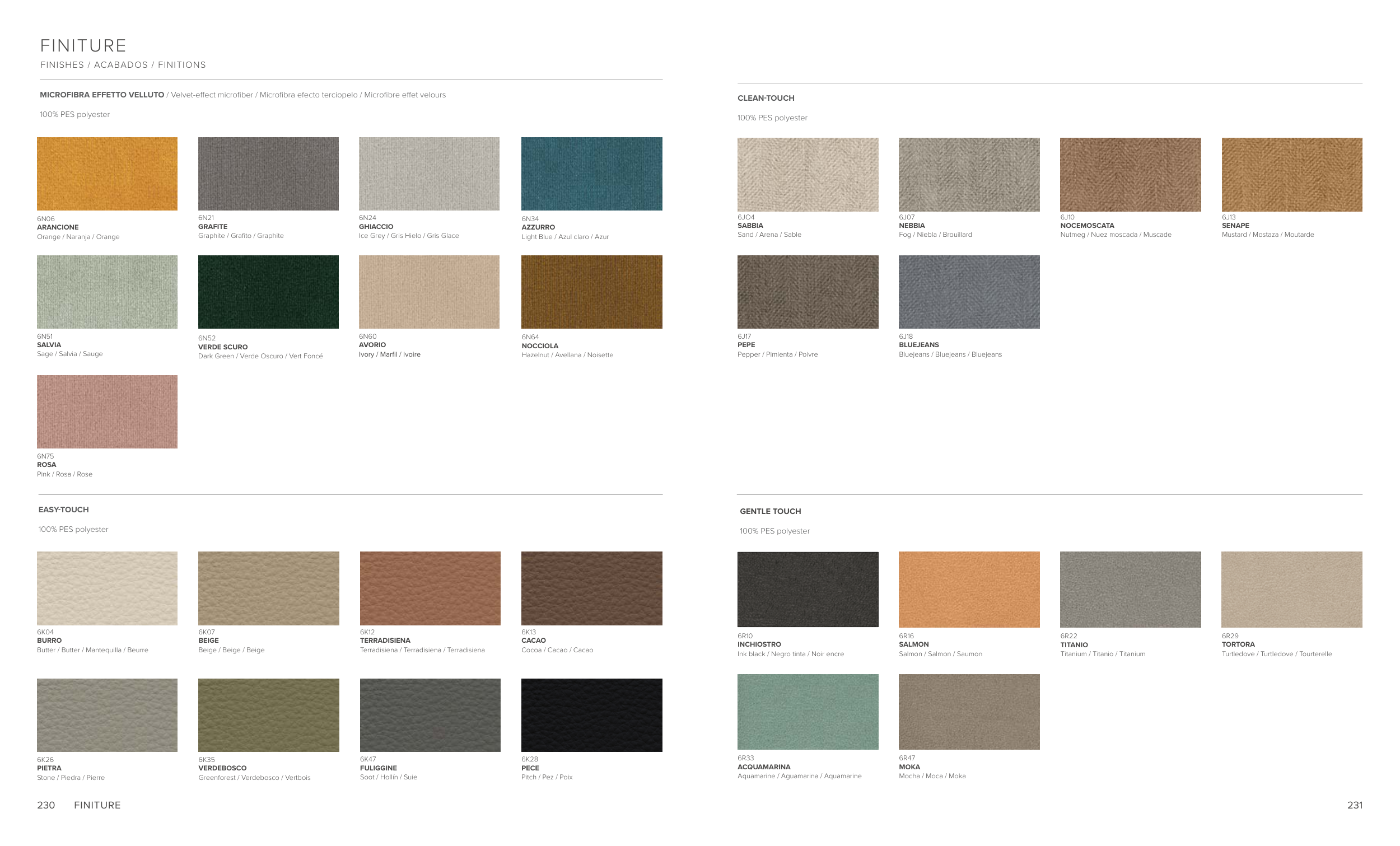Image resolution: width=1400 pixels, height=846 pixels.
Task: Click the Salvia sage fabric swatch
Action: coord(107,292)
